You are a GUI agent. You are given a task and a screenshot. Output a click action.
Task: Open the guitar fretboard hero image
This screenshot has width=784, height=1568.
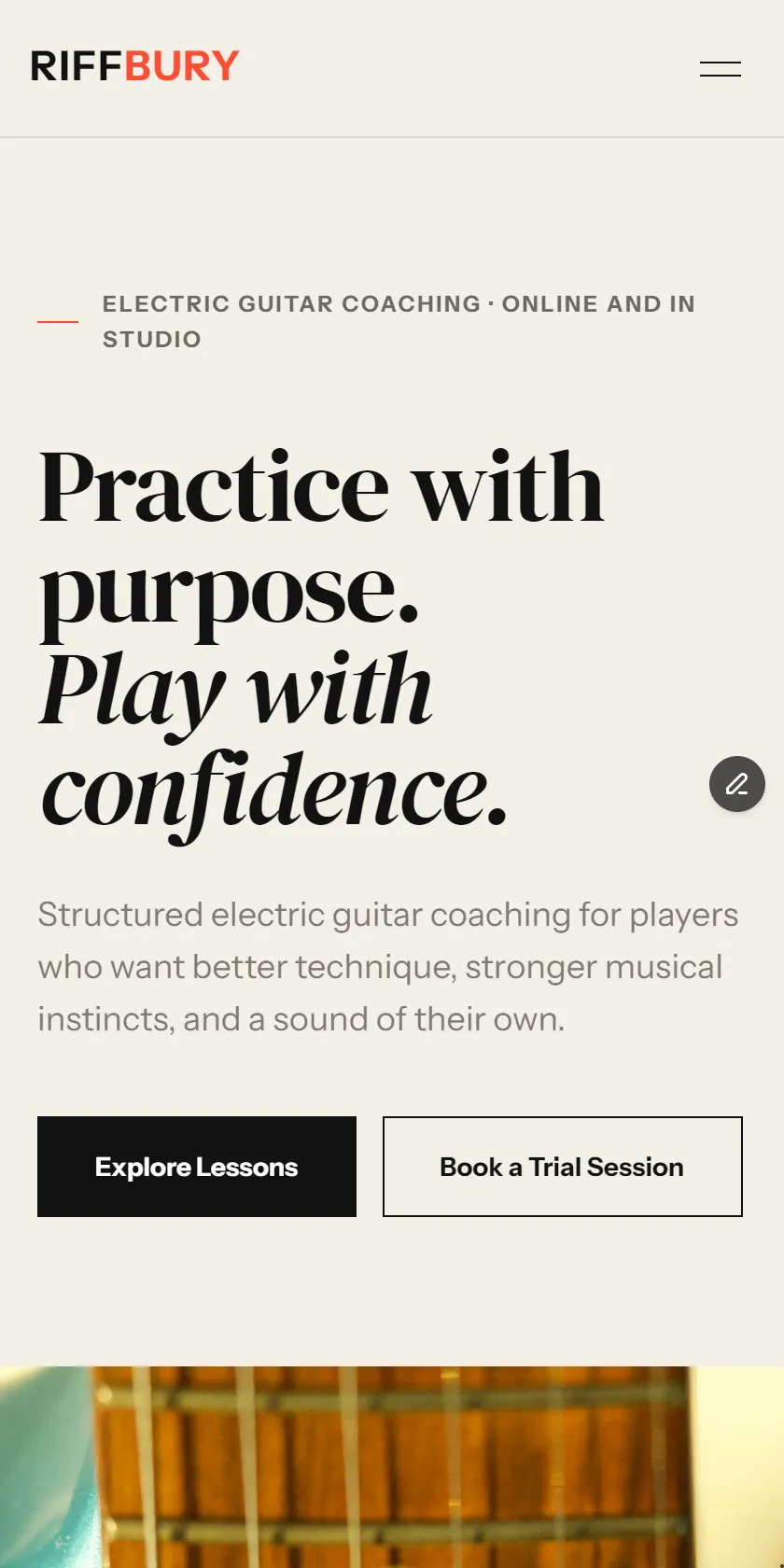pos(392,1467)
